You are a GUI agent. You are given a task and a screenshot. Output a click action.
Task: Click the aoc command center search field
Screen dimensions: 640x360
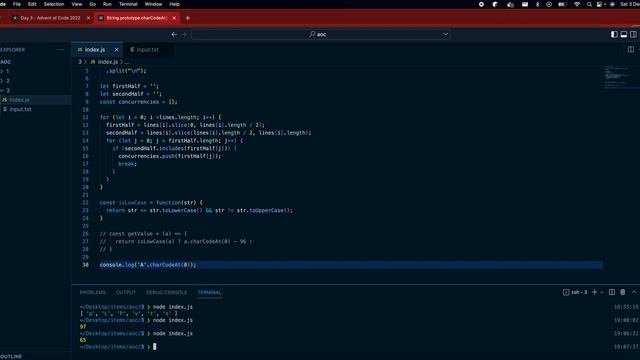pyautogui.click(x=320, y=35)
